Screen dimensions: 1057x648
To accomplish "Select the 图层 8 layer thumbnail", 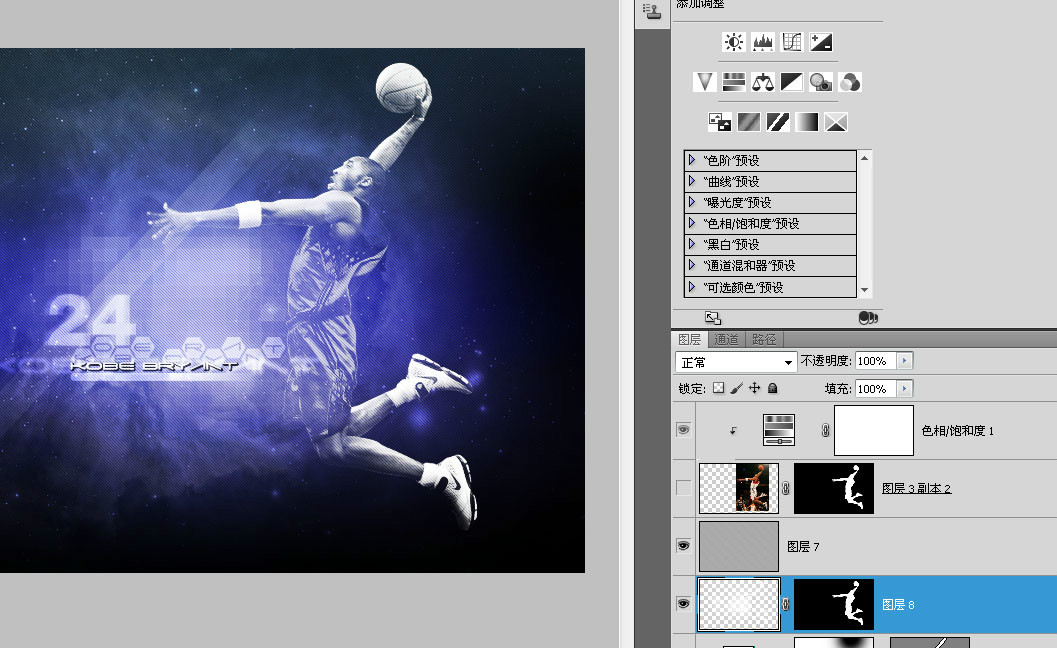I will (739, 604).
